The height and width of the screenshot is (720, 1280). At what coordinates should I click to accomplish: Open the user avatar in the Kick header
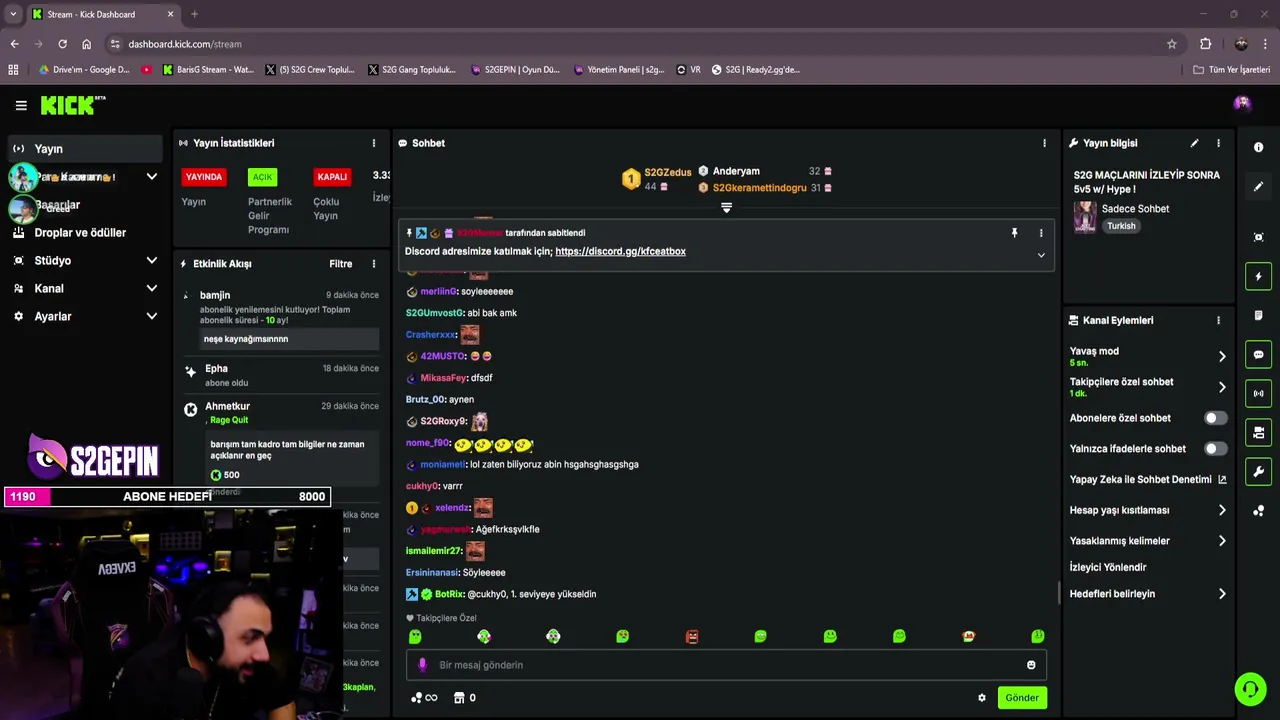(x=1242, y=103)
